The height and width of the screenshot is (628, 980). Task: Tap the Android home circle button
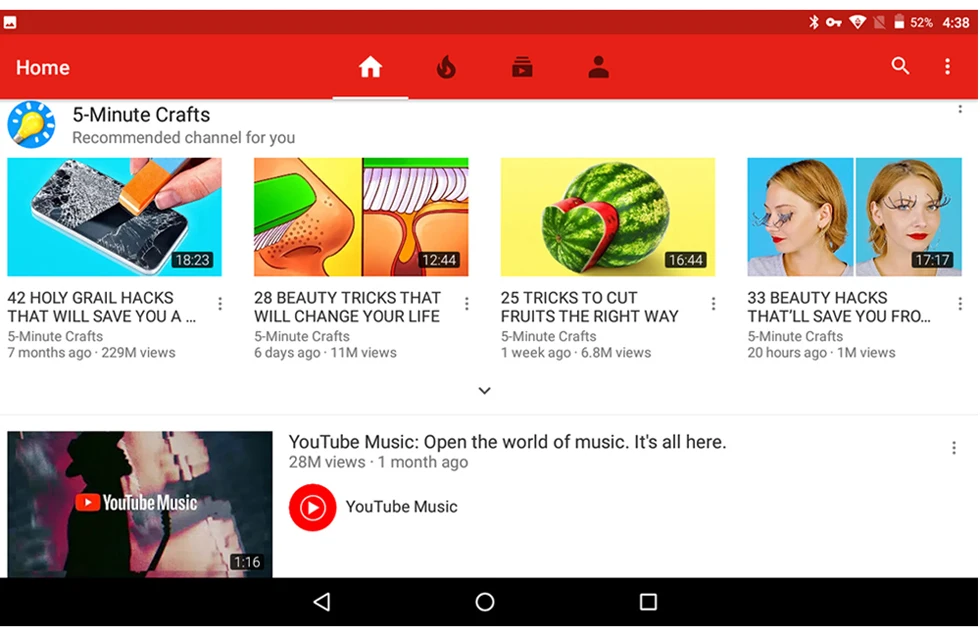pyautogui.click(x=485, y=602)
